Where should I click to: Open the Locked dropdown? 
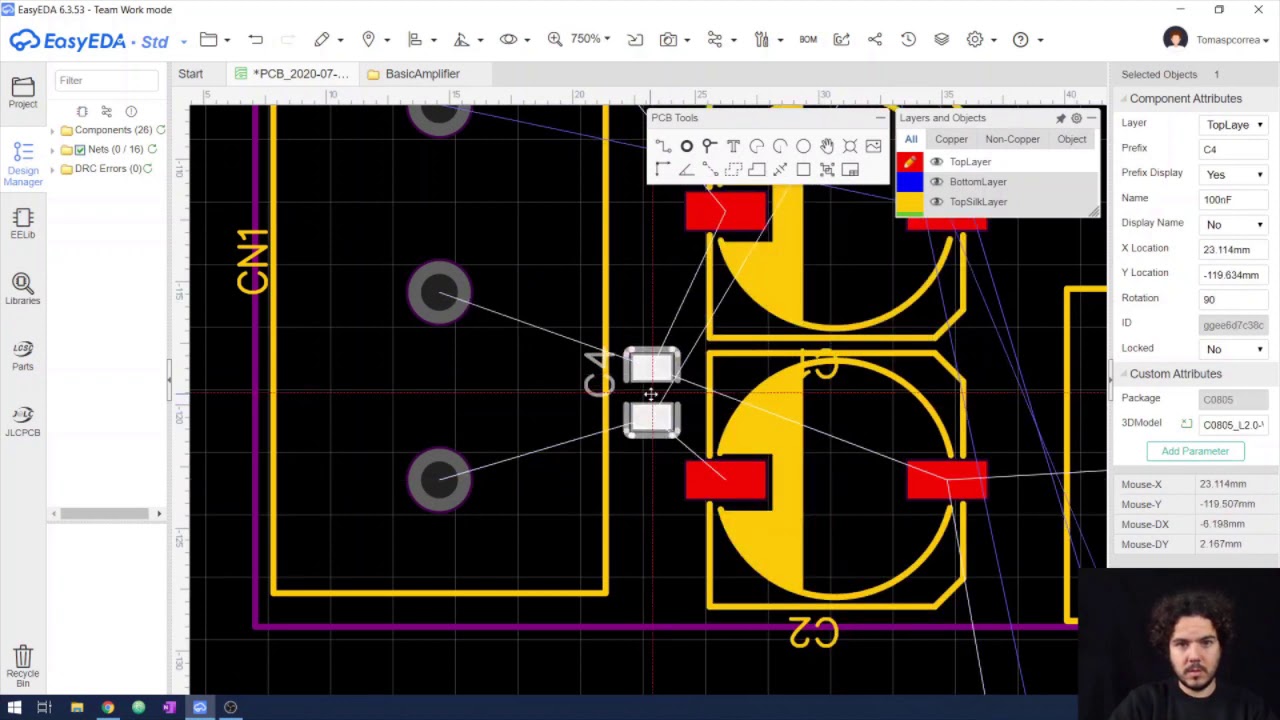pos(1233,350)
